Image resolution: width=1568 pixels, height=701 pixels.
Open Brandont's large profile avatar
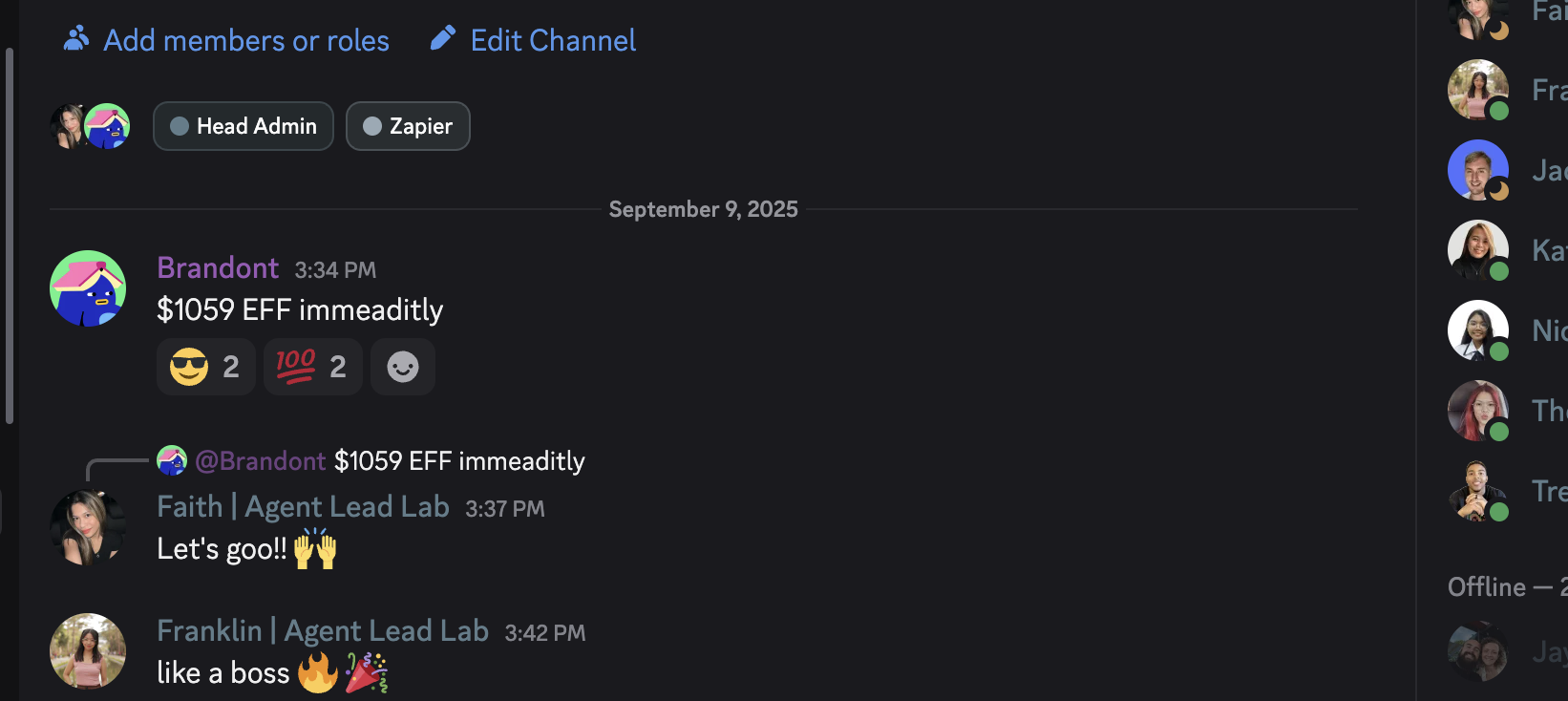88,288
